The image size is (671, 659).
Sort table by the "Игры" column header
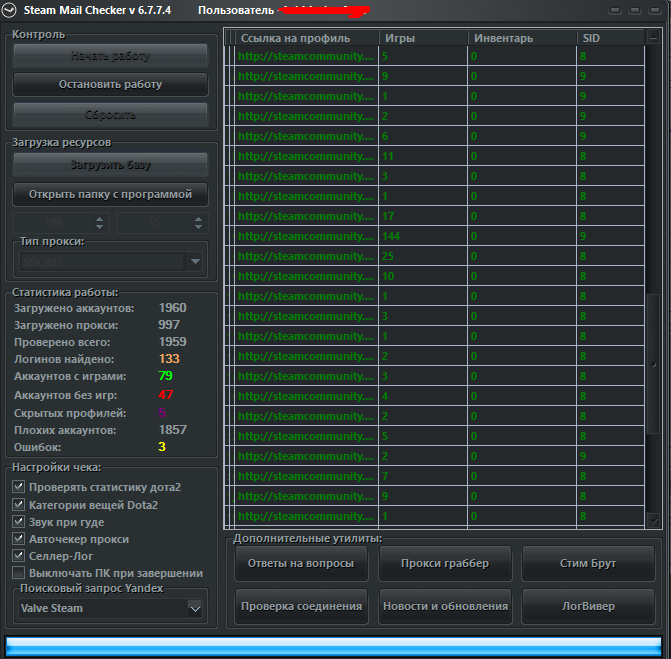(422, 38)
